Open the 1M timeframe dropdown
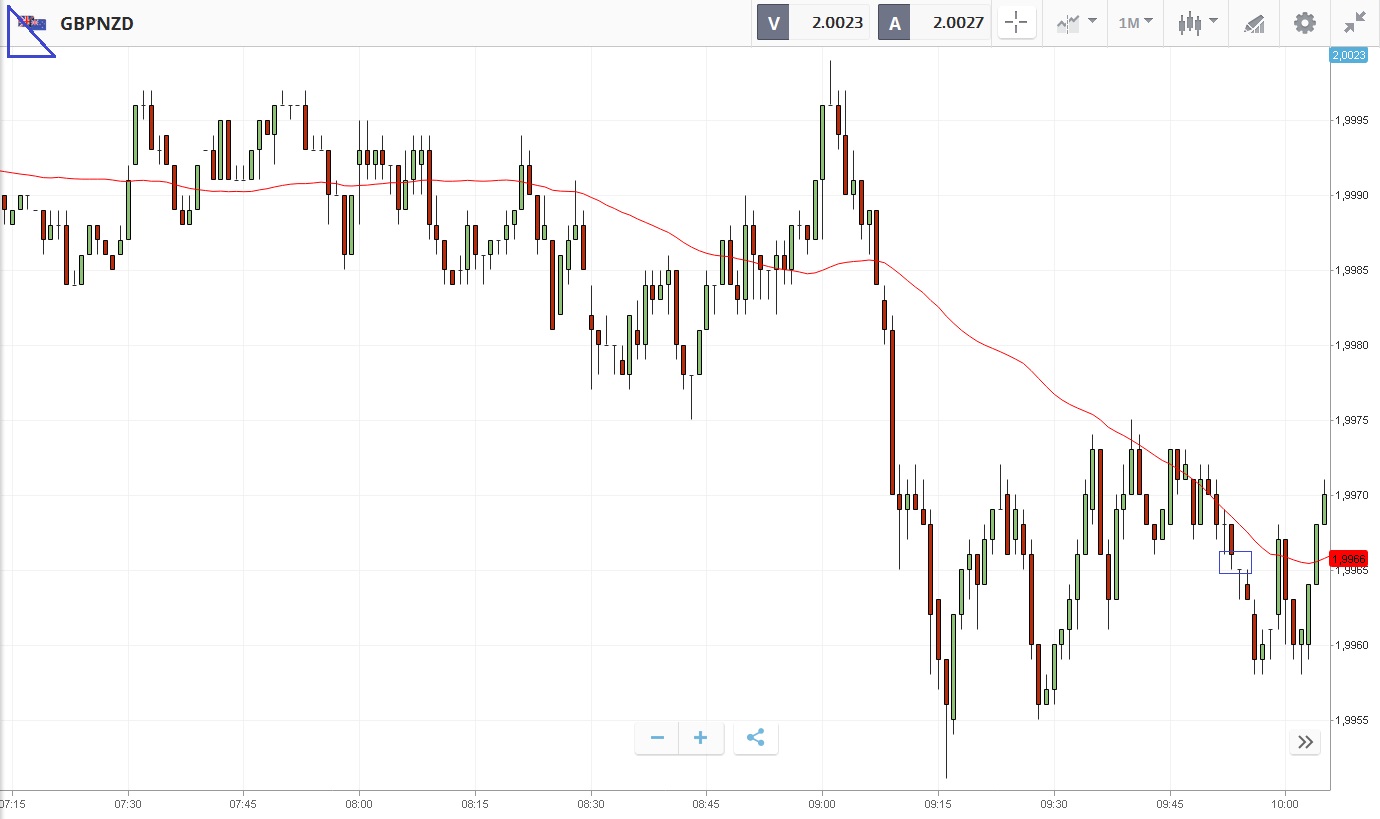 [1135, 23]
